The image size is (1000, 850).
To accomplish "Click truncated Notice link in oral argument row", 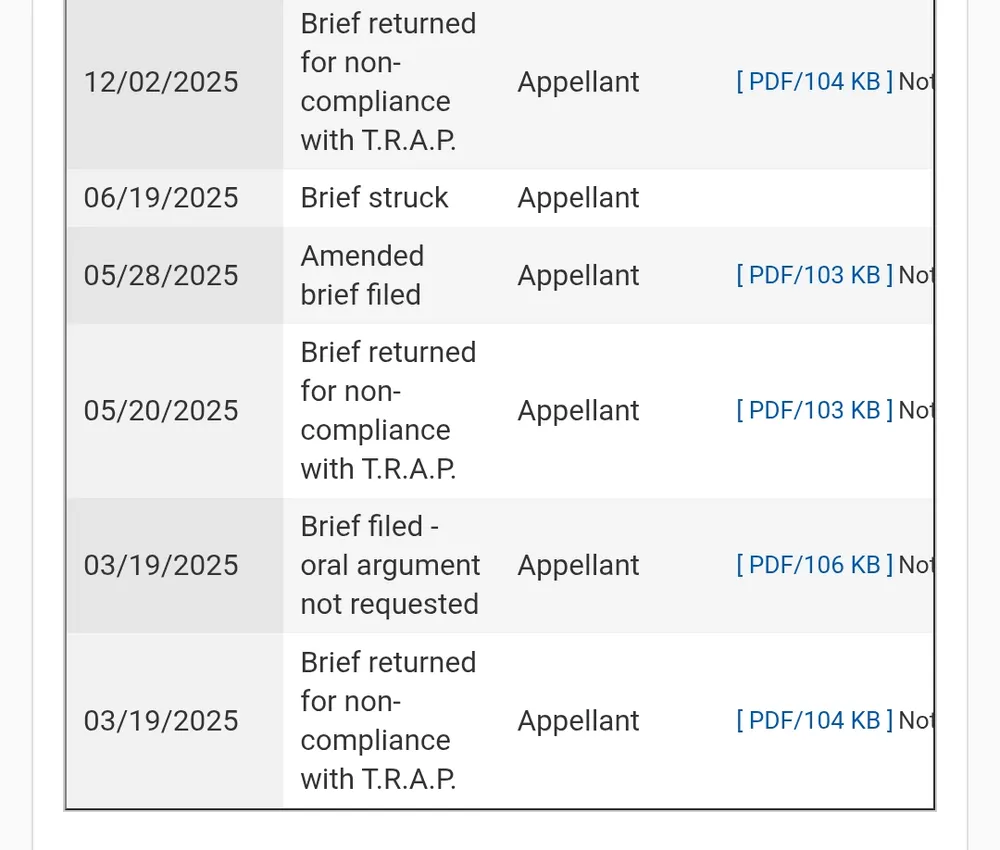I will (915, 565).
